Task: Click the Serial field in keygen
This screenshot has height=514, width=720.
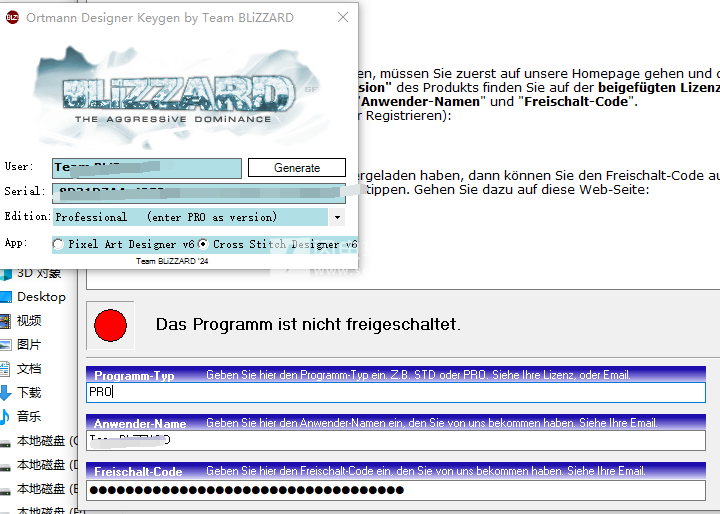Action: (198, 193)
